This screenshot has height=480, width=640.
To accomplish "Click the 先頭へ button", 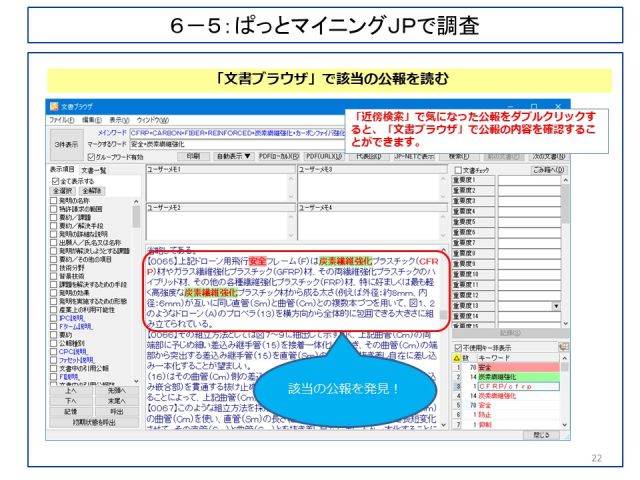I will pos(116,391).
